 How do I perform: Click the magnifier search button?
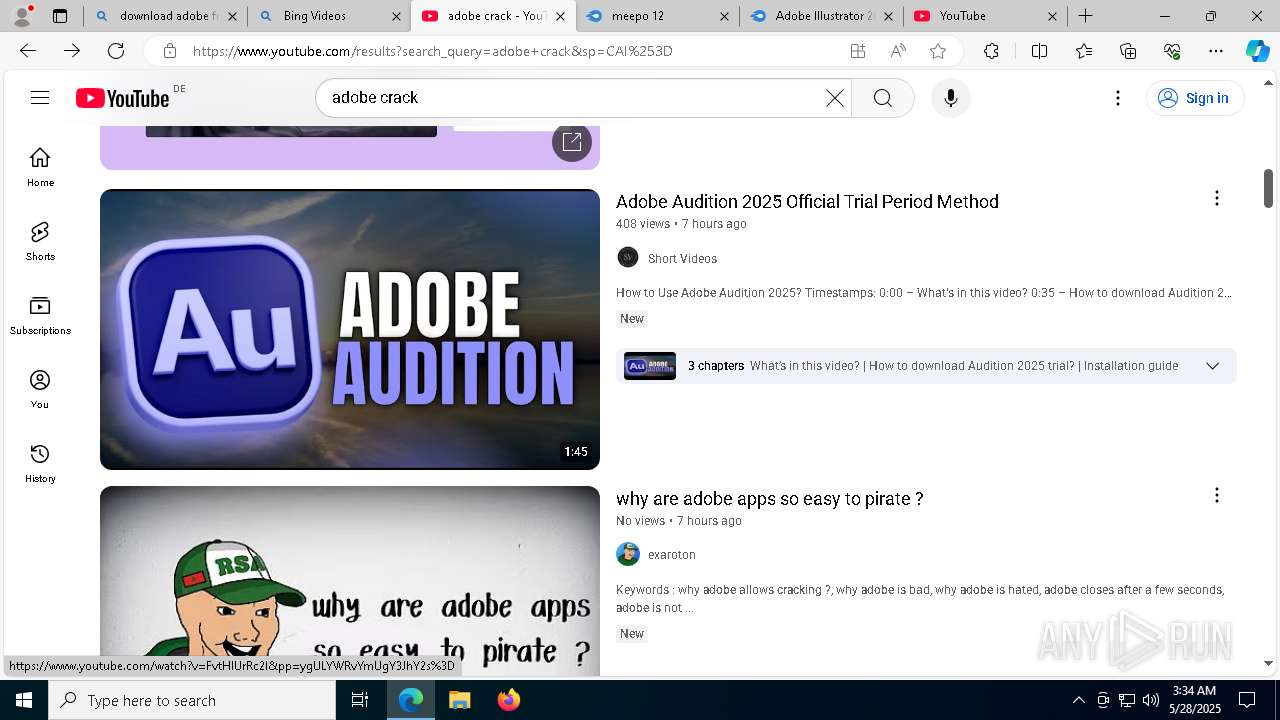[883, 98]
